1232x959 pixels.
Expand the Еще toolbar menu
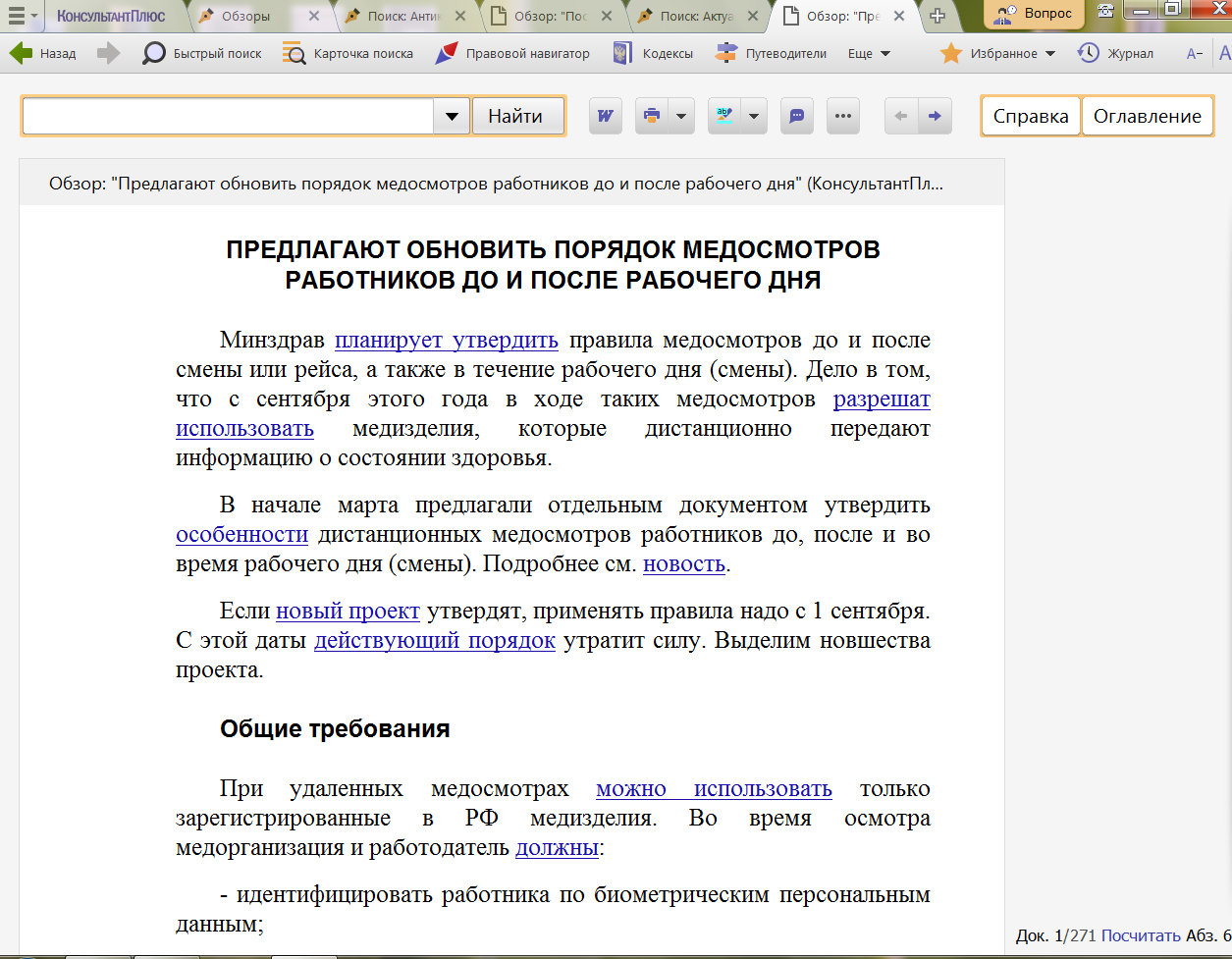tap(869, 53)
